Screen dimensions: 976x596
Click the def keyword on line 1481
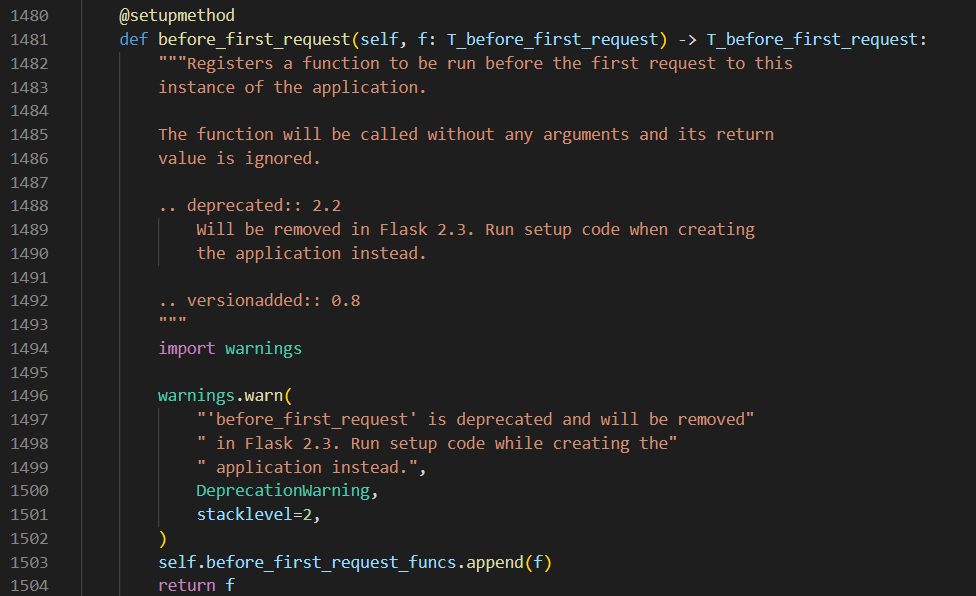134,40
